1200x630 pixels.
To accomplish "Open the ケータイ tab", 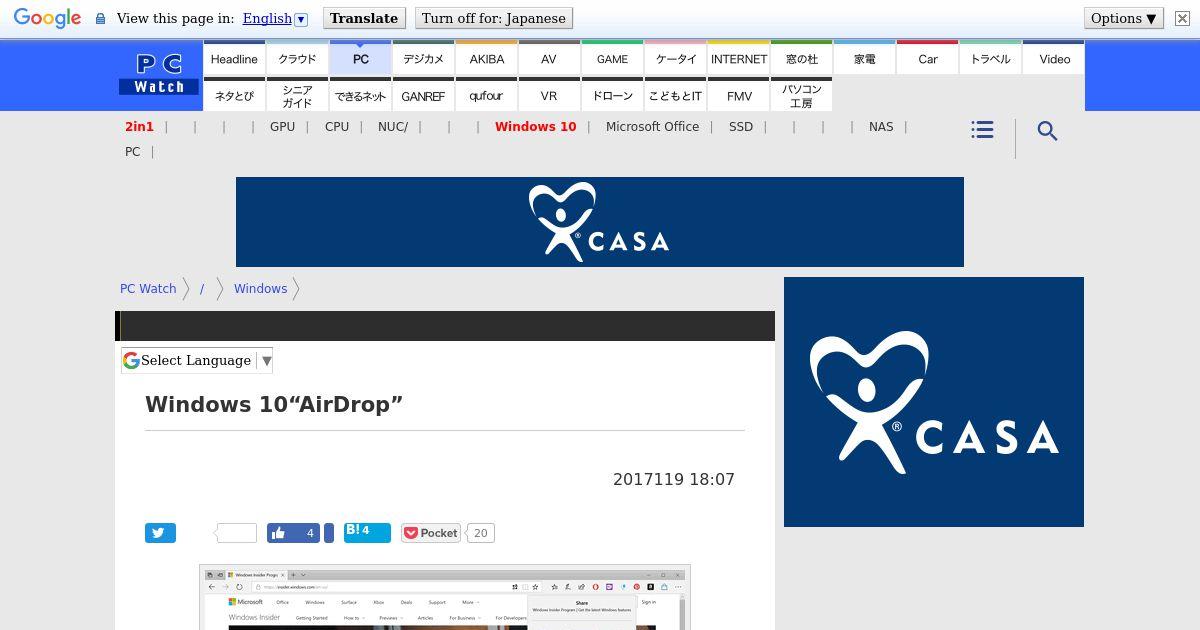I will 675,59.
